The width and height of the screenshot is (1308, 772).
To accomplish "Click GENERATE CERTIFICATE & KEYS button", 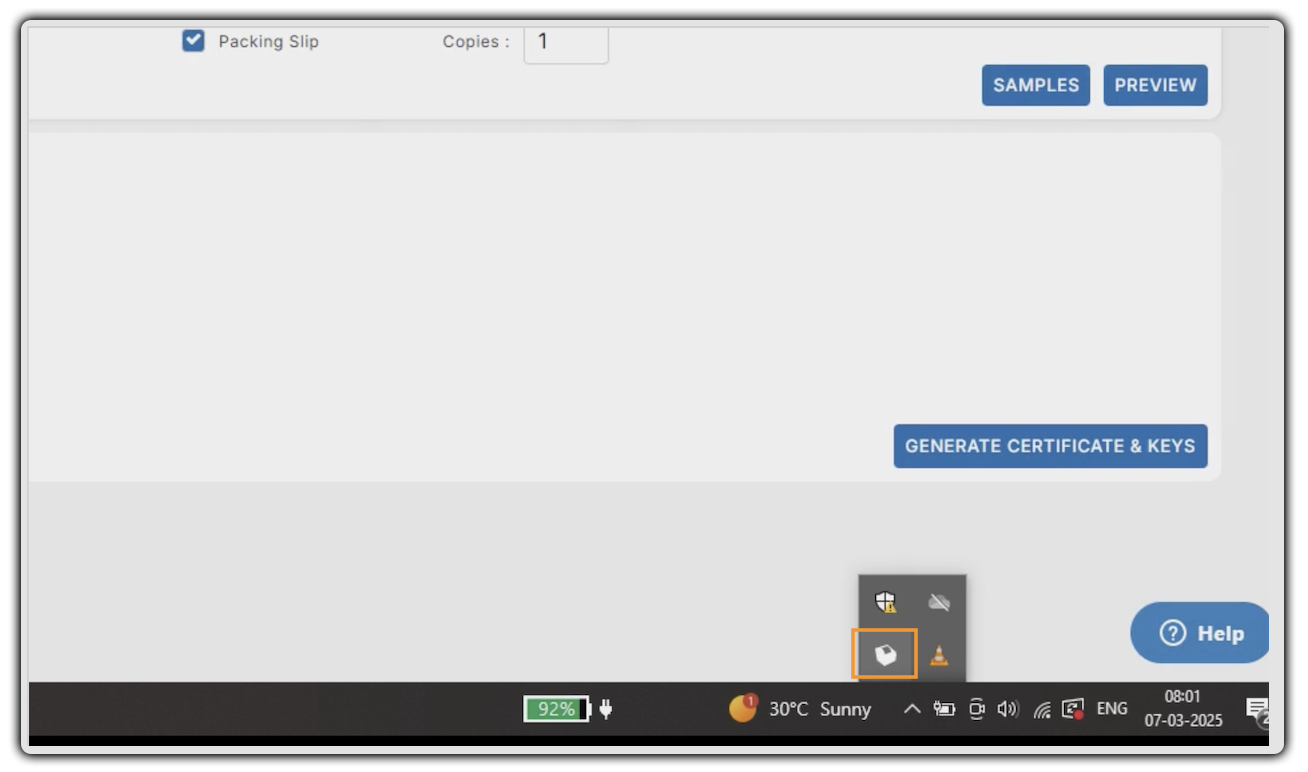I will pyautogui.click(x=1050, y=446).
